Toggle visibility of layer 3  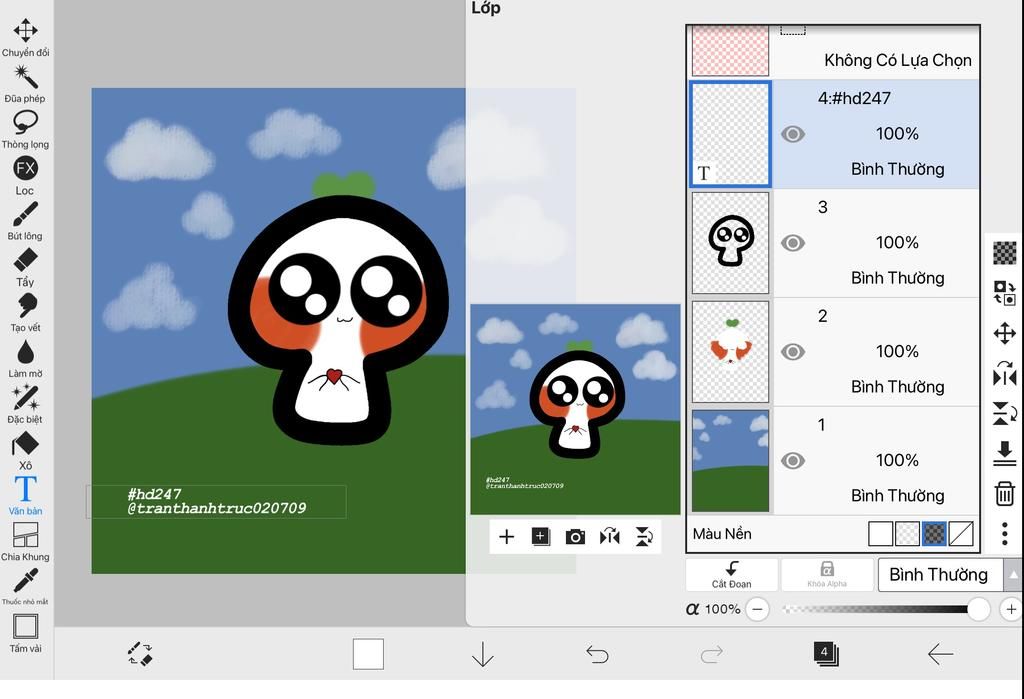click(x=793, y=243)
